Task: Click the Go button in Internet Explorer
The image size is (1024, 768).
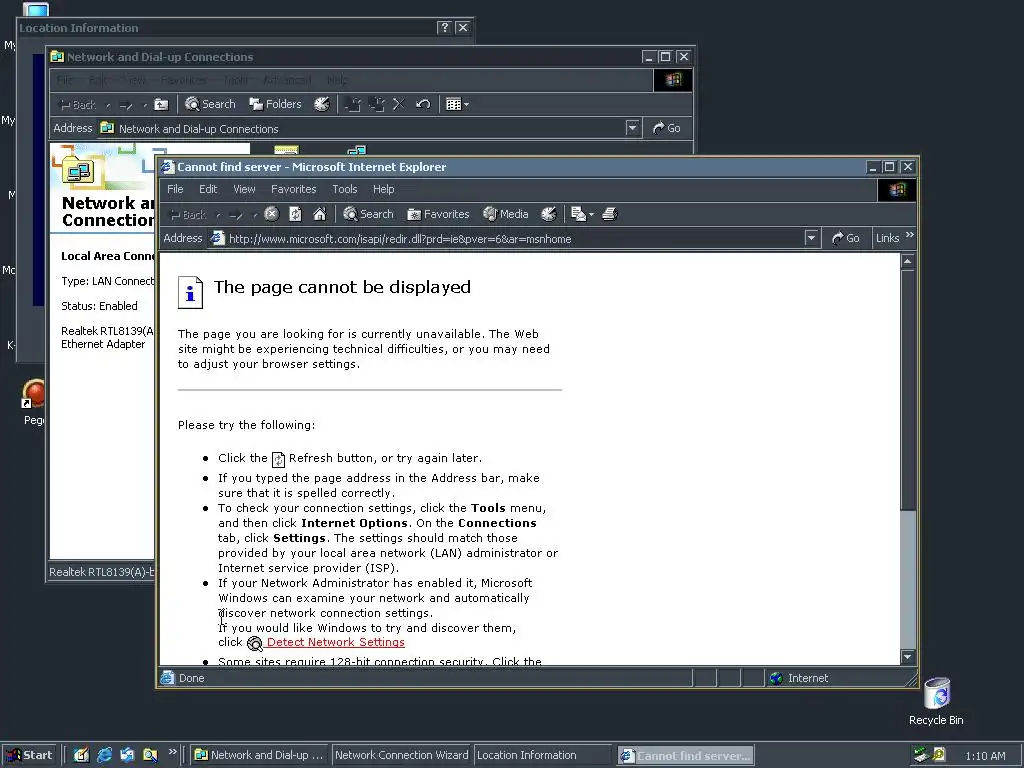Action: click(x=845, y=238)
